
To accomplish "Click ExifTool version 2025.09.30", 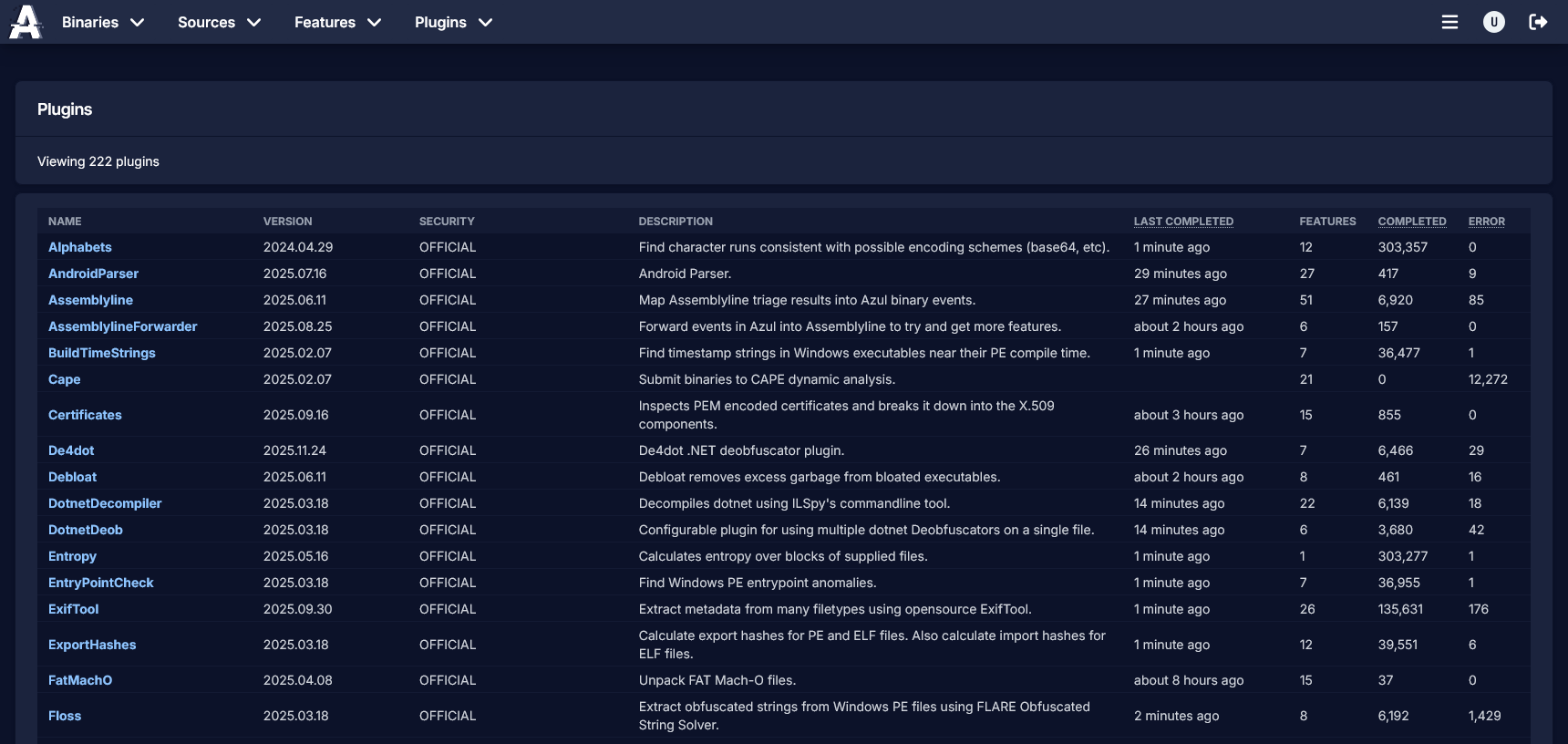I will (297, 609).
